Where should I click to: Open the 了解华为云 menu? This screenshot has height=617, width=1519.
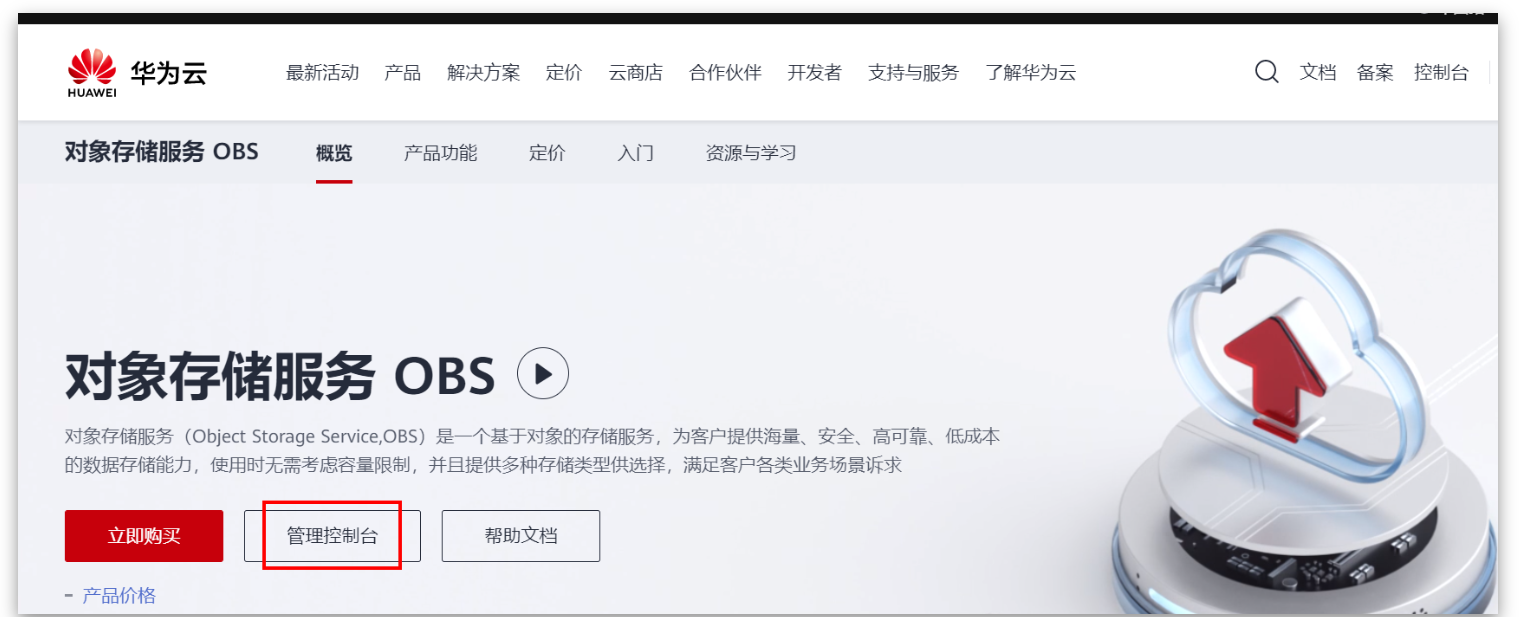pyautogui.click(x=1030, y=73)
